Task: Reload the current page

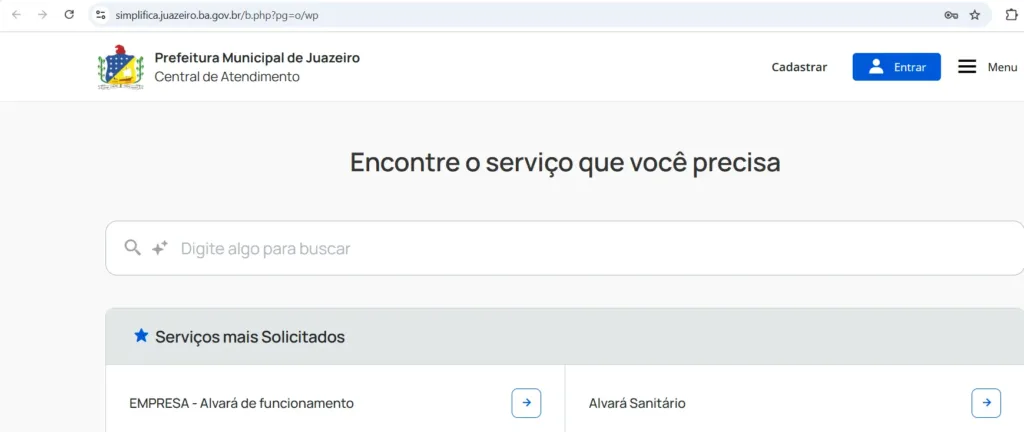Action: [x=69, y=15]
